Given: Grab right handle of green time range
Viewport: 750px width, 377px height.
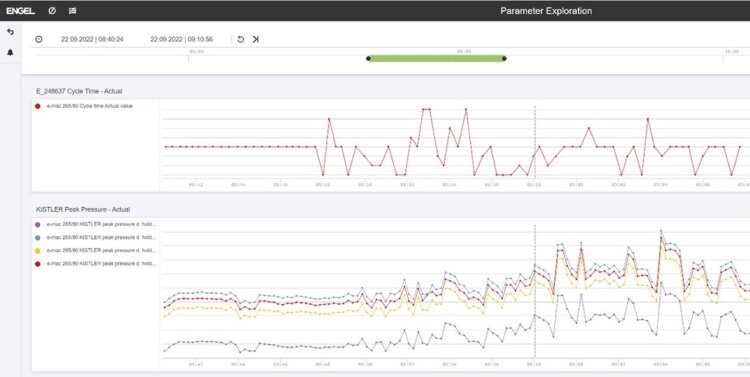Looking at the screenshot, I should point(504,58).
